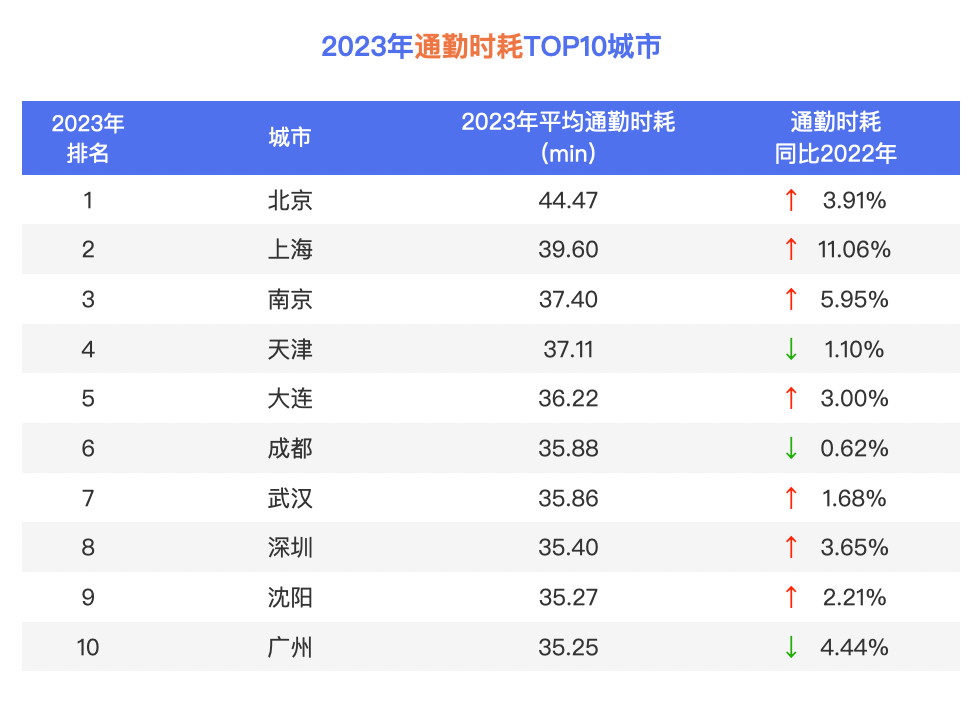The image size is (980, 702).
Task: Click the percentage 11.06%
Action: tap(854, 249)
